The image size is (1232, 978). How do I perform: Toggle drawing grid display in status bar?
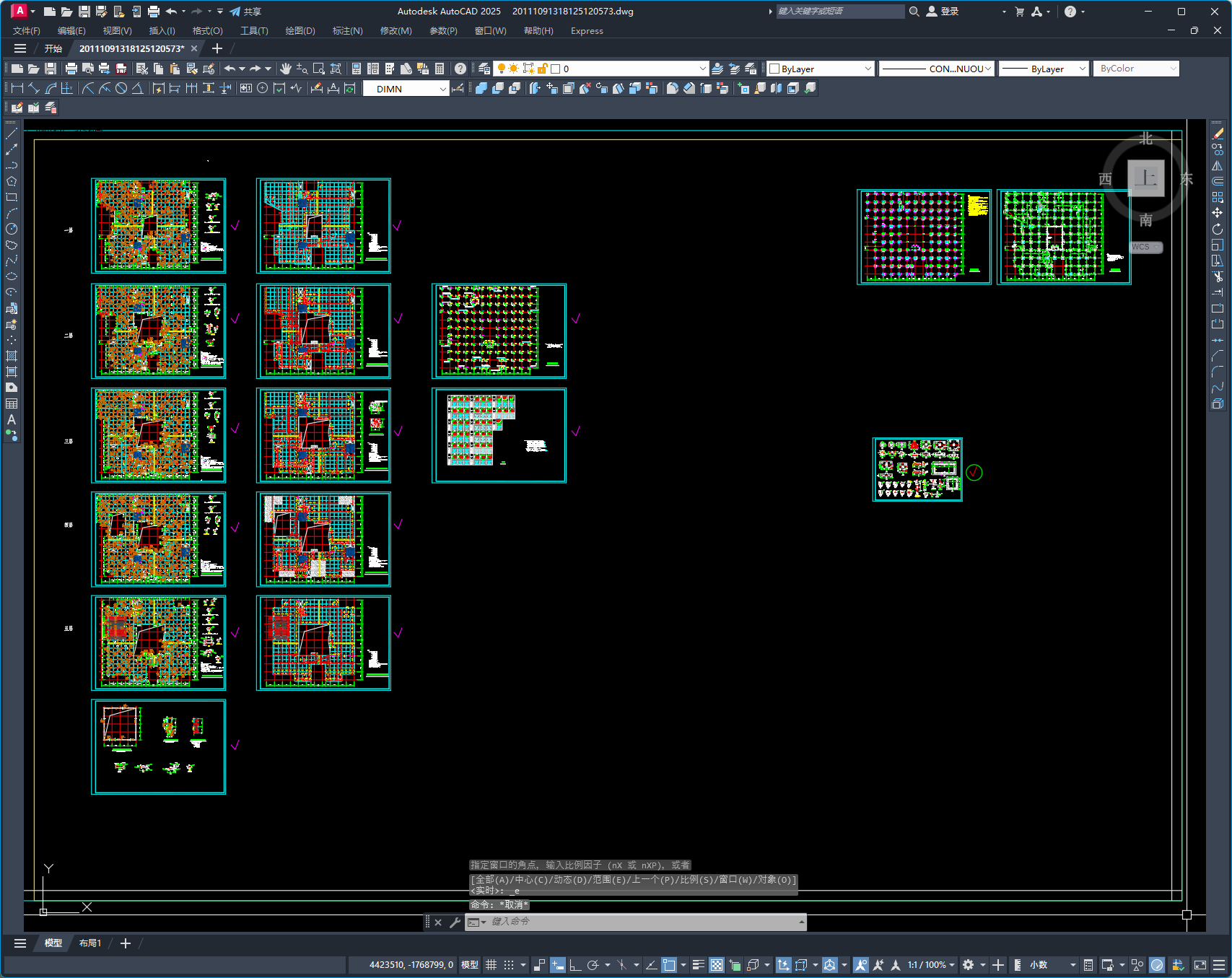[x=491, y=965]
